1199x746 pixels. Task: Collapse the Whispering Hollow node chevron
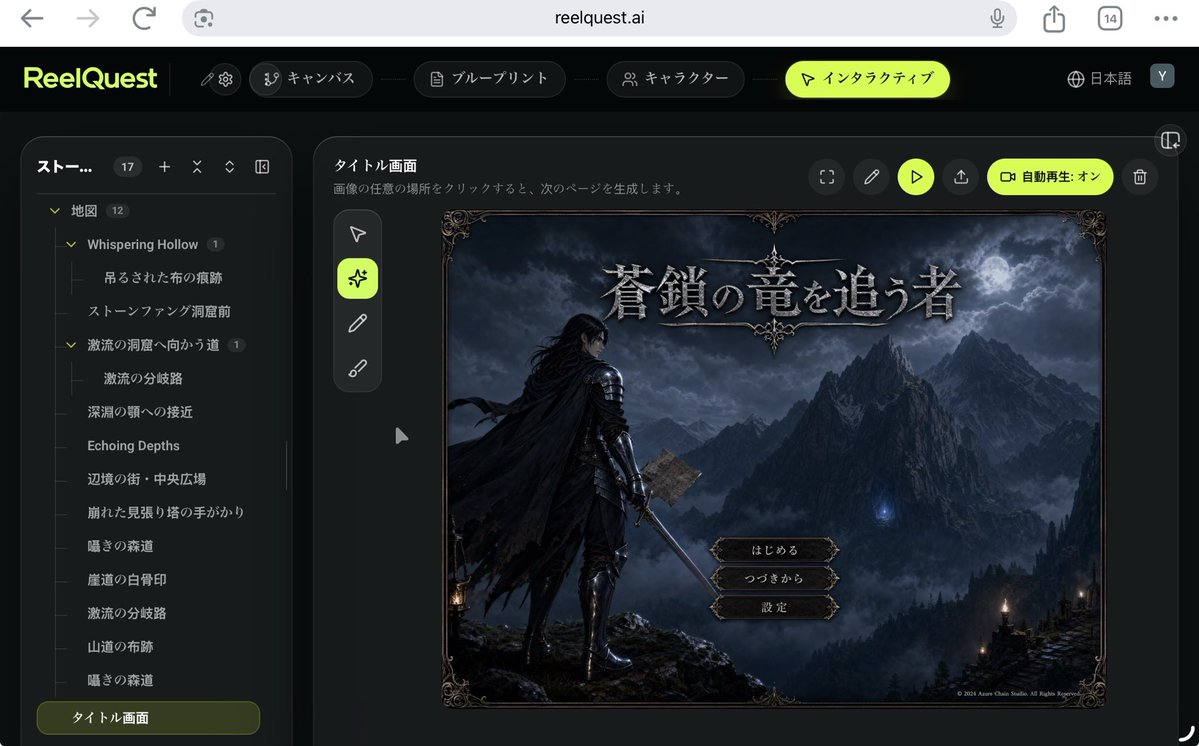pos(71,245)
